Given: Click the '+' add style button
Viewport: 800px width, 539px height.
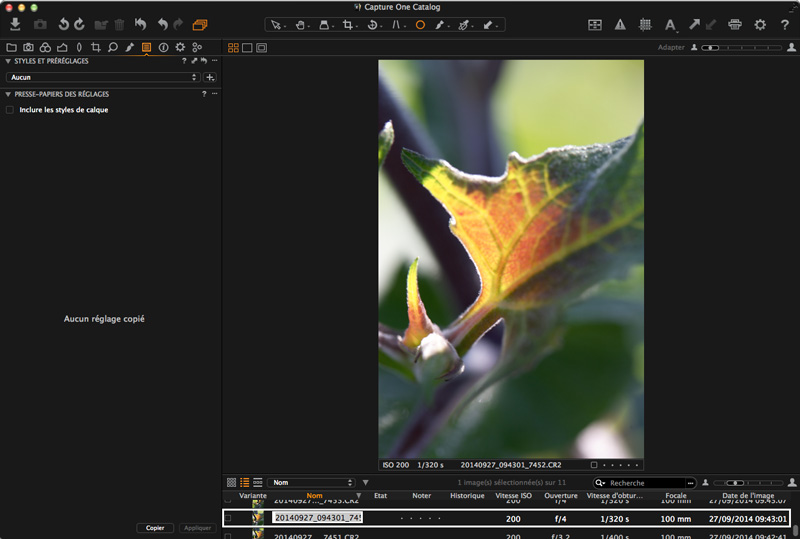Looking at the screenshot, I should pos(210,77).
